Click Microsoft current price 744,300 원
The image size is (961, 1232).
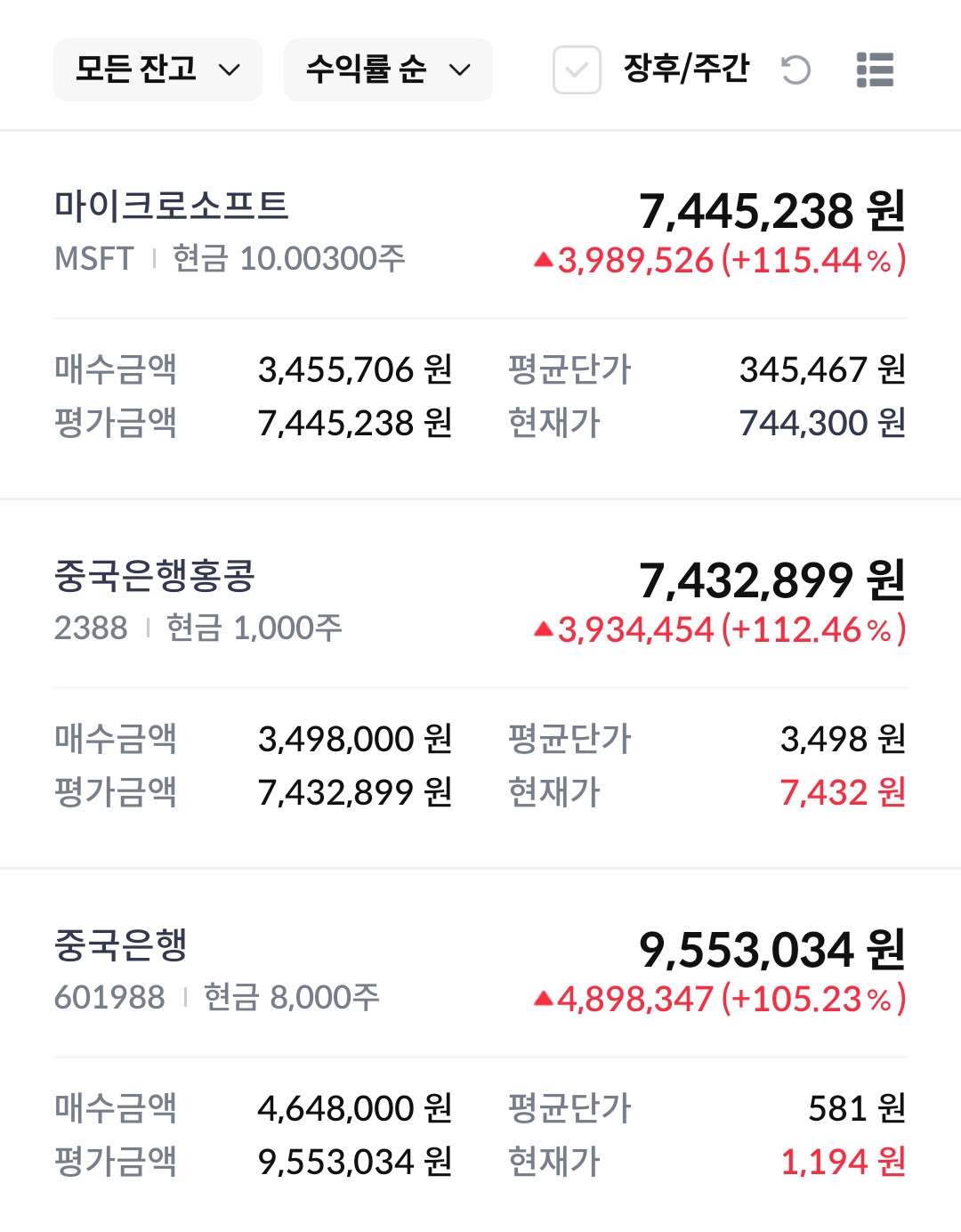[822, 423]
